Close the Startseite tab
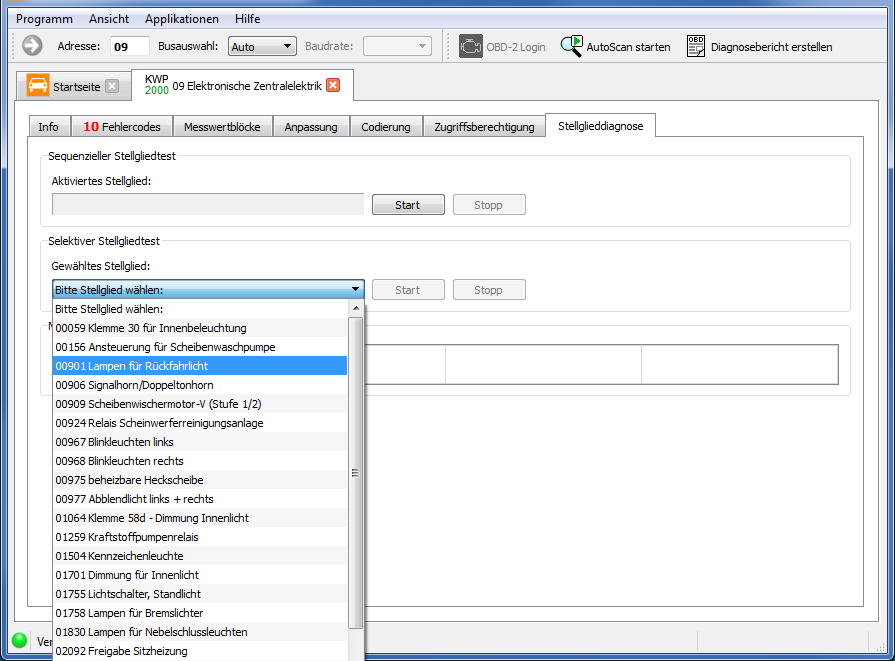Screen dimensions: 895x661 coord(112,86)
